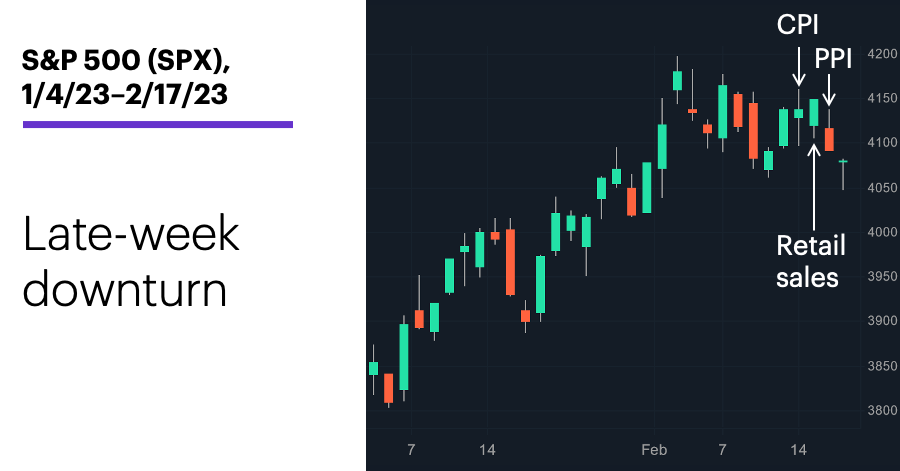900x471 pixels.
Task: Click the final small candle near 4080
Action: [x=843, y=162]
